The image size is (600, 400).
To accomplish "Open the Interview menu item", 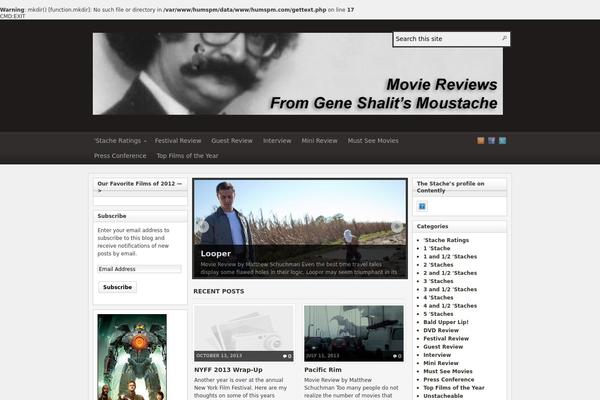I will [x=277, y=140].
